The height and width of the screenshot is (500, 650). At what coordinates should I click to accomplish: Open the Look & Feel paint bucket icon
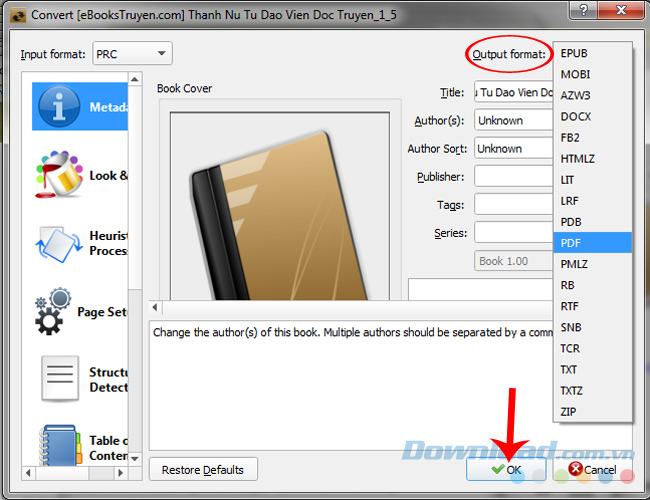pyautogui.click(x=59, y=175)
